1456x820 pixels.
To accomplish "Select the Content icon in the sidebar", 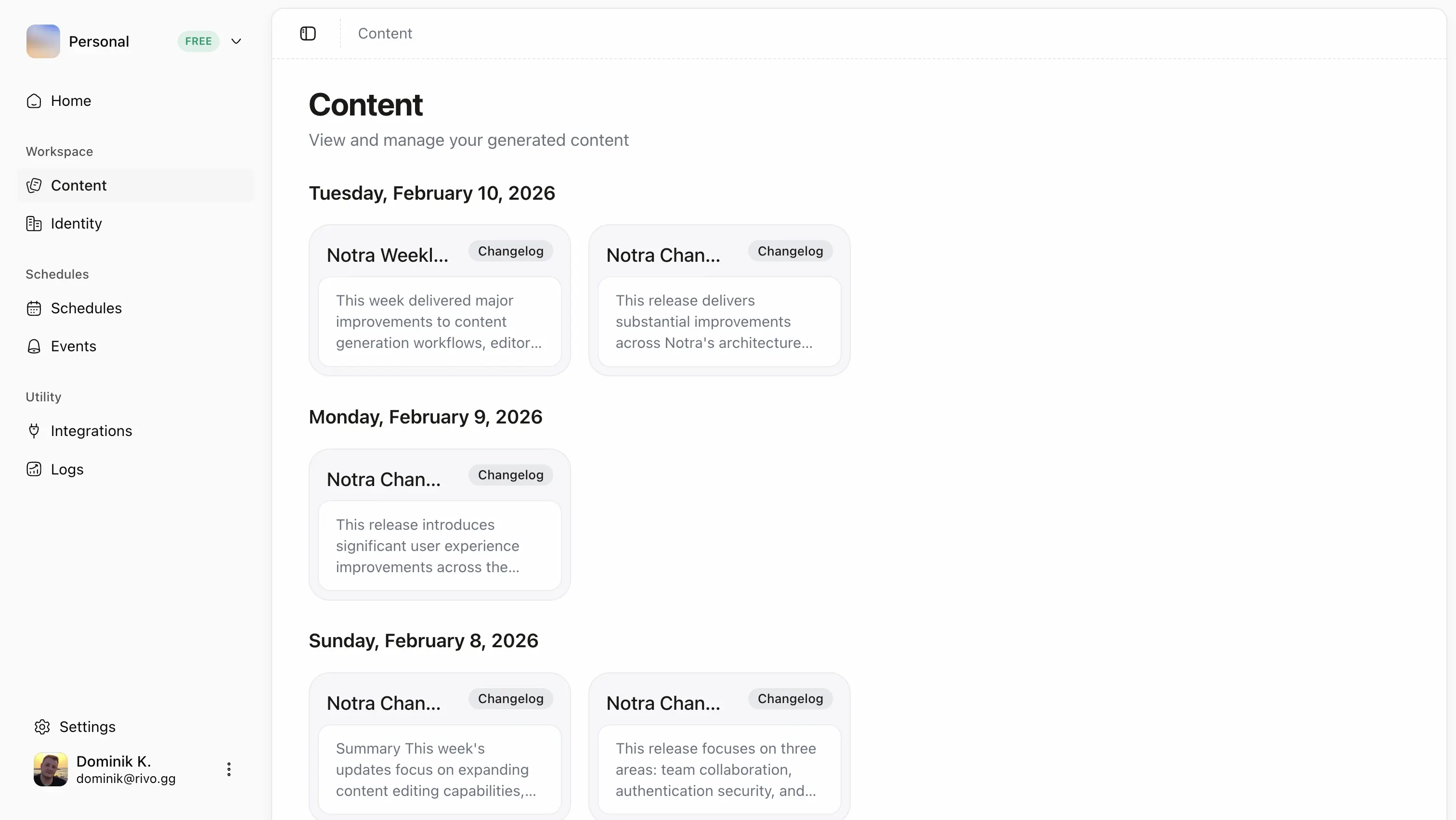I will [34, 185].
